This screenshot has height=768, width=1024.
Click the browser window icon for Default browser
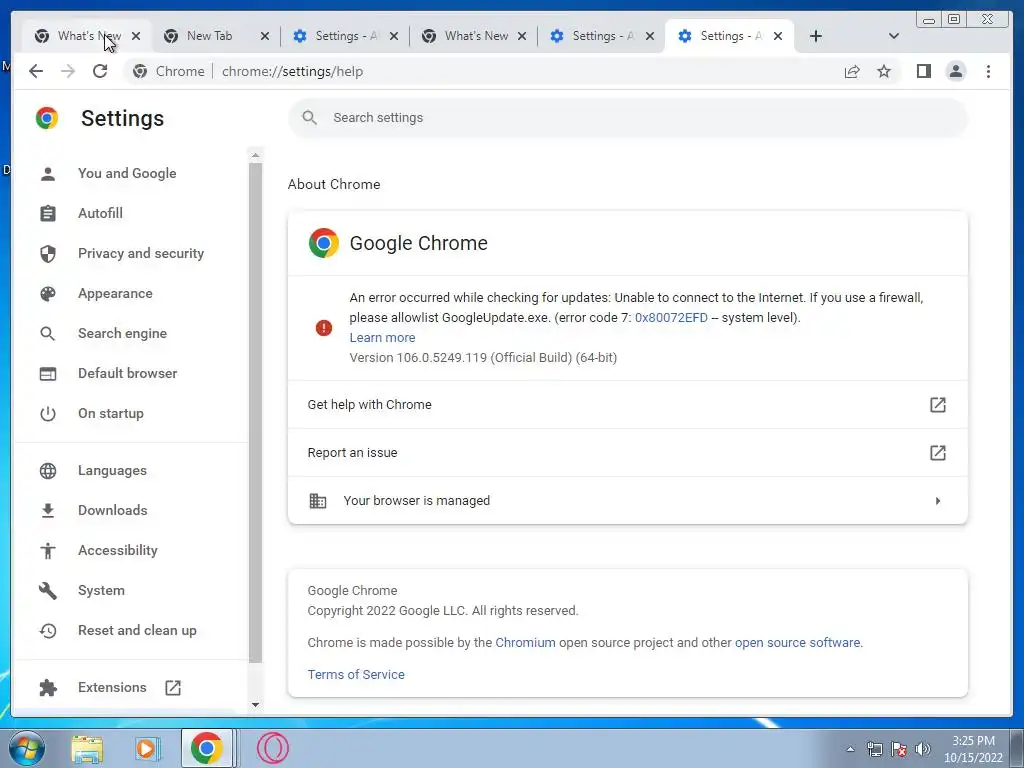click(48, 374)
